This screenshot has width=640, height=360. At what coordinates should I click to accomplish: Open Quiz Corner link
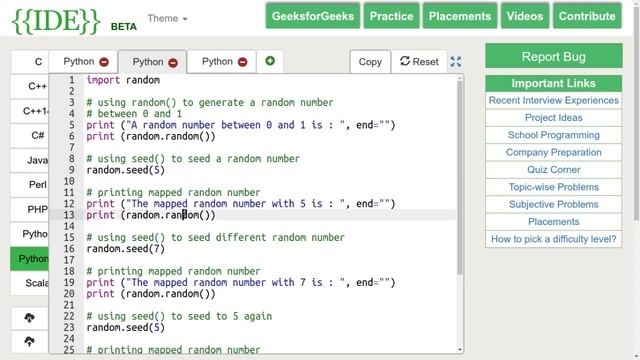554,170
